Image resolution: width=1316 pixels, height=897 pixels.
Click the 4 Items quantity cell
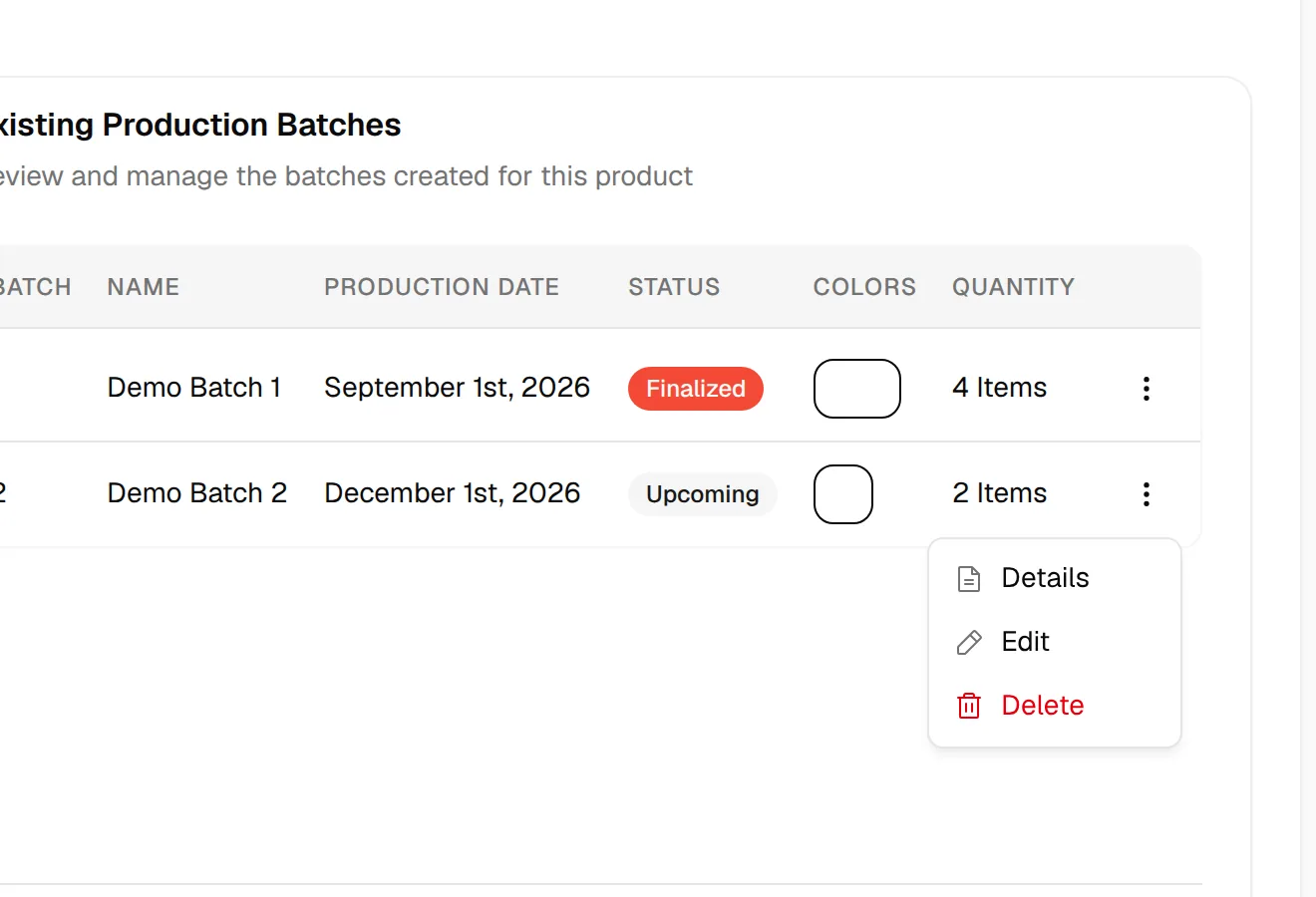pos(1000,388)
